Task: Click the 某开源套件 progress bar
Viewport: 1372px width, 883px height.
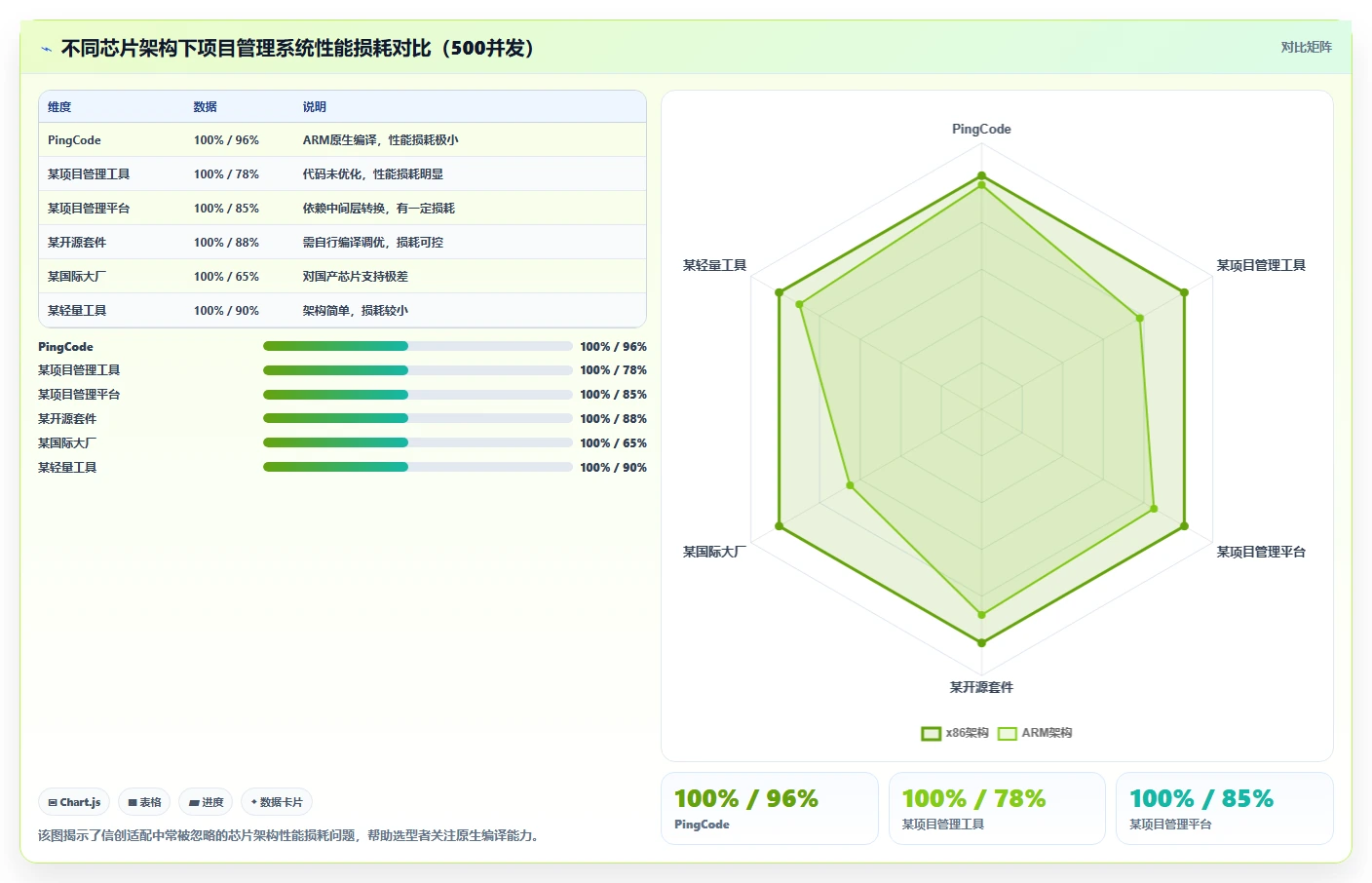Action: (x=418, y=418)
